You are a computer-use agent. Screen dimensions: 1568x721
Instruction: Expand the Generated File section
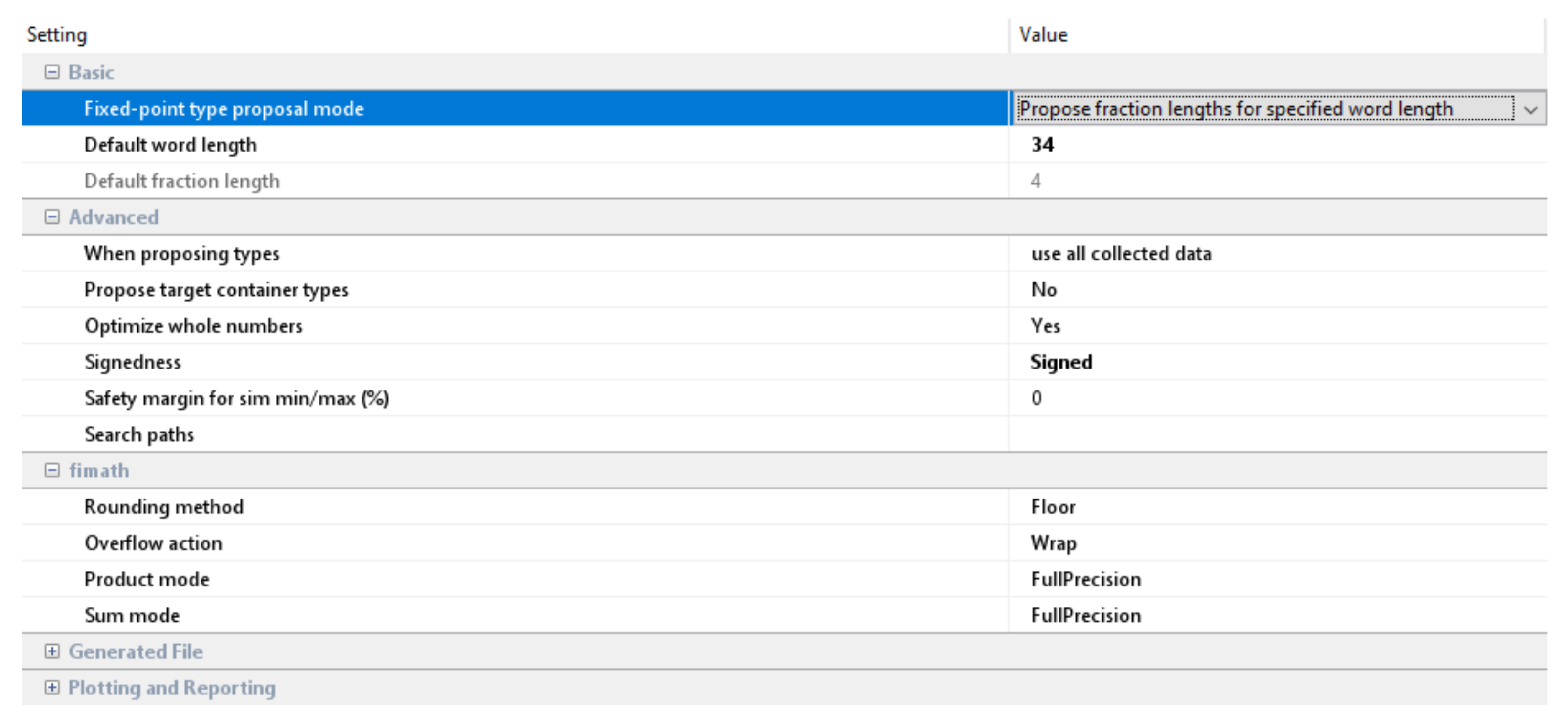[52, 651]
